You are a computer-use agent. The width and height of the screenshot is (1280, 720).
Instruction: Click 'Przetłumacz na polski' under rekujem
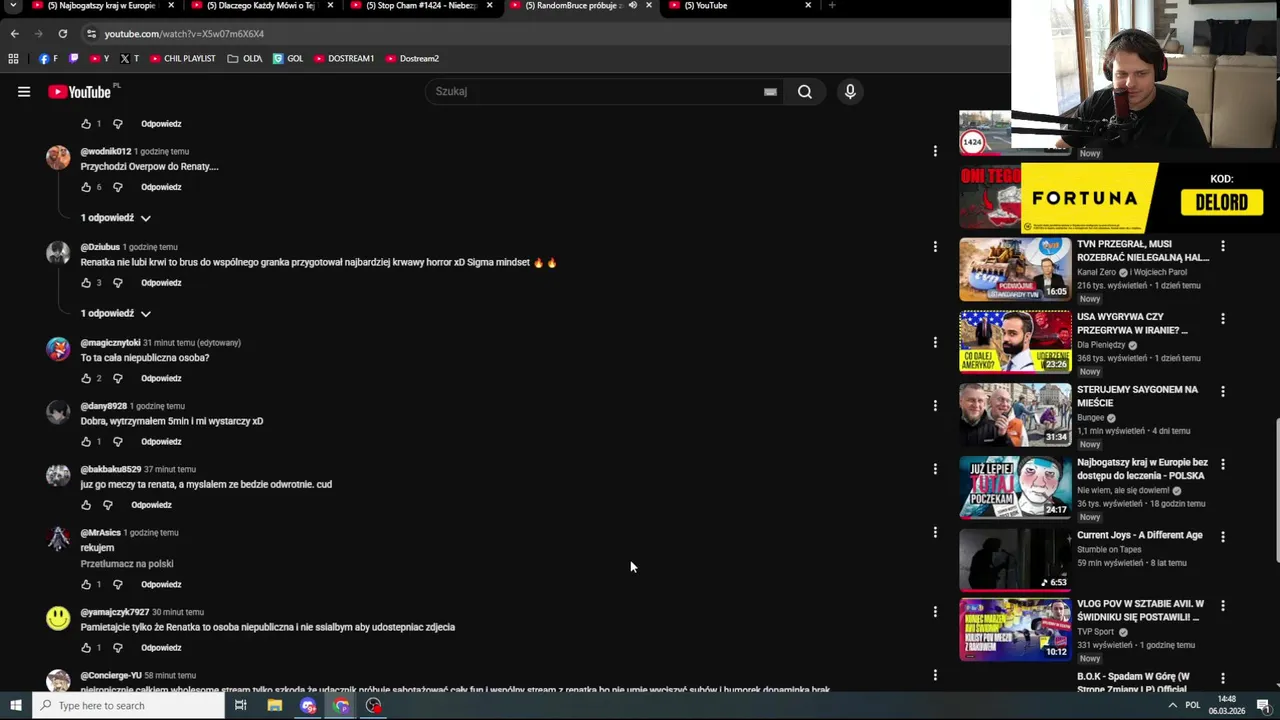pos(127,564)
